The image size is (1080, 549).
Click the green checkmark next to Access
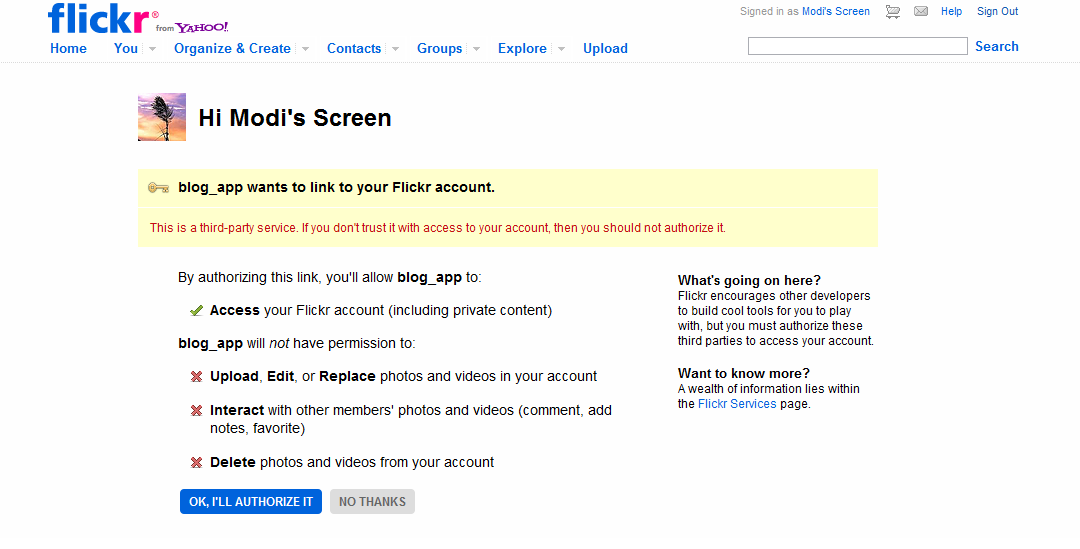(x=196, y=311)
